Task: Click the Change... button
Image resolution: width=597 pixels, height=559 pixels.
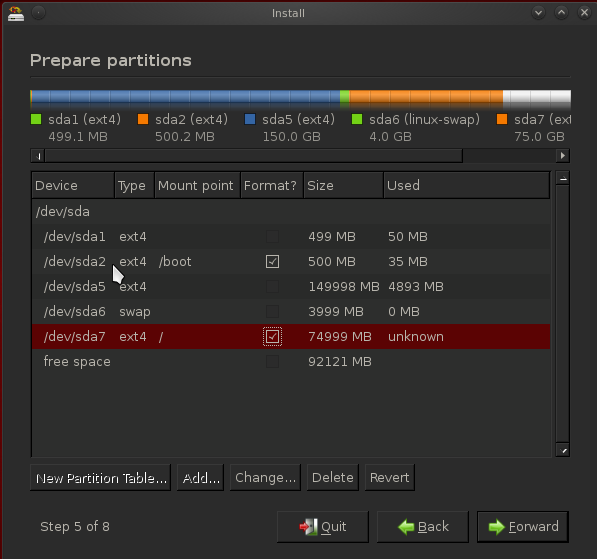Action: point(265,478)
